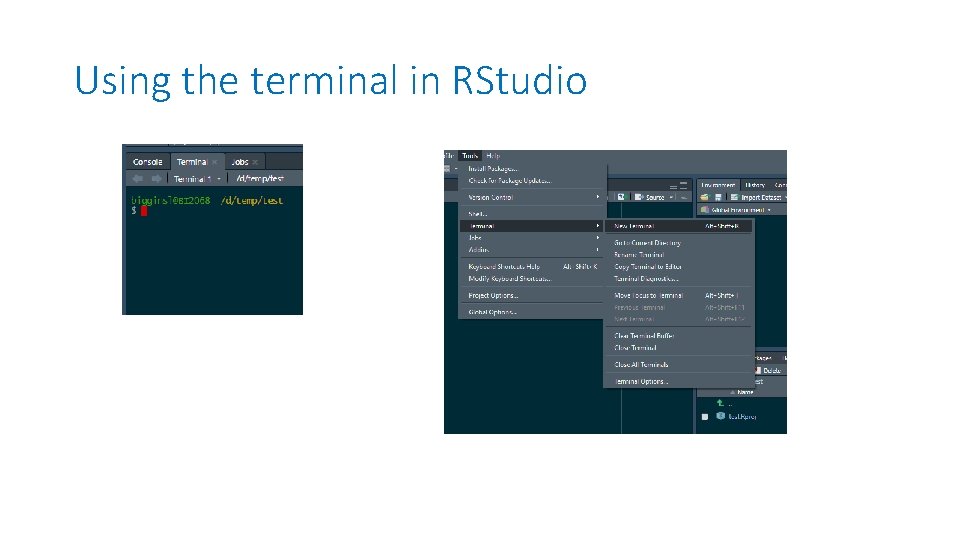Choose Check for Package Updates...
Image resolution: width=960 pixels, height=540 pixels.
[x=533, y=181]
